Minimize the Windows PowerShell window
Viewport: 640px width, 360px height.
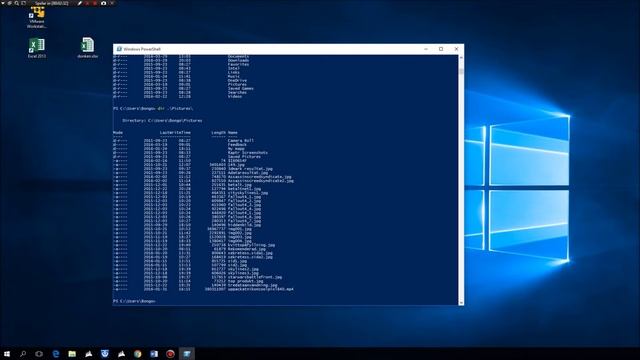[426, 49]
